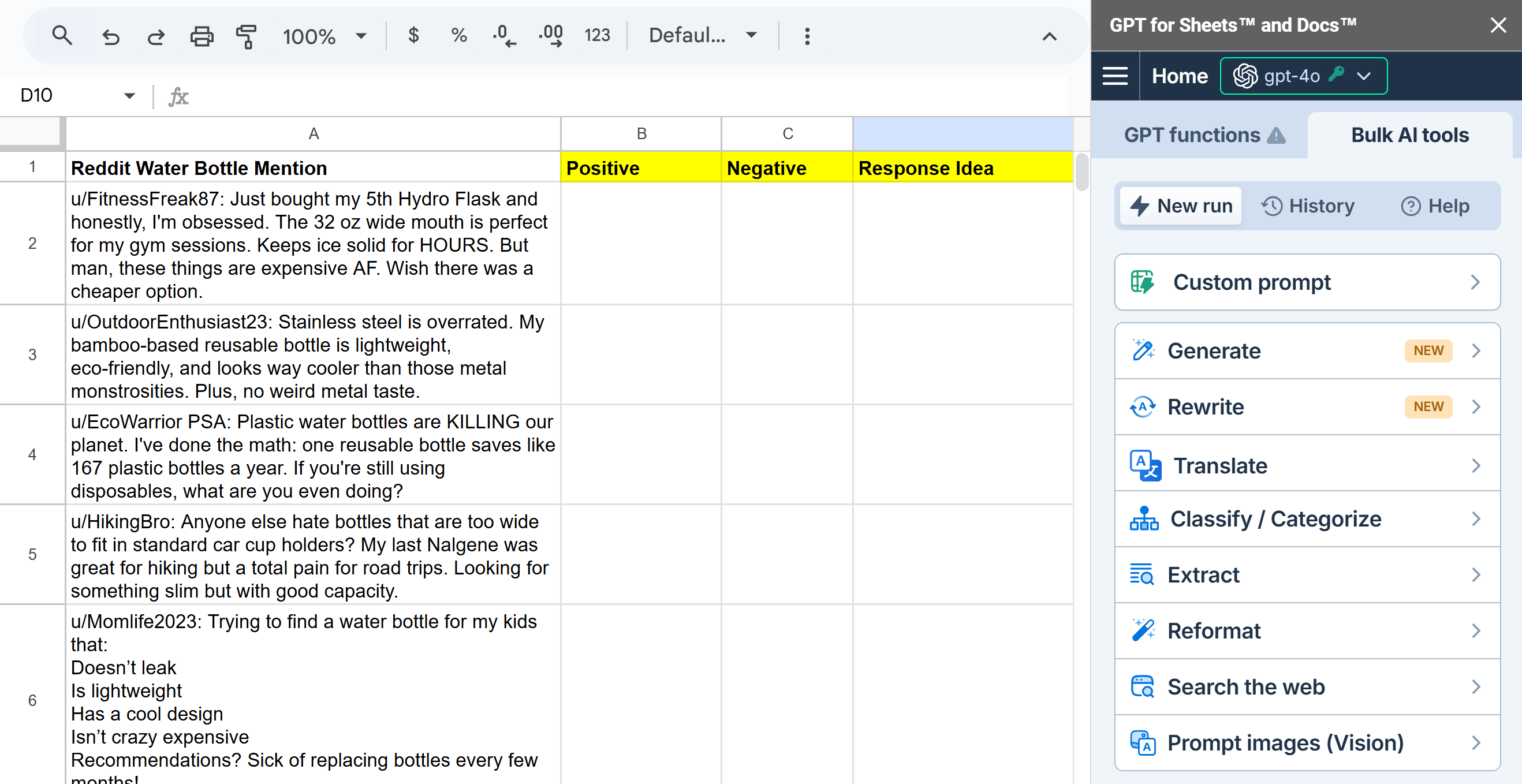The image size is (1522, 784).
Task: Expand Extract with its chevron arrow
Action: point(1476,575)
